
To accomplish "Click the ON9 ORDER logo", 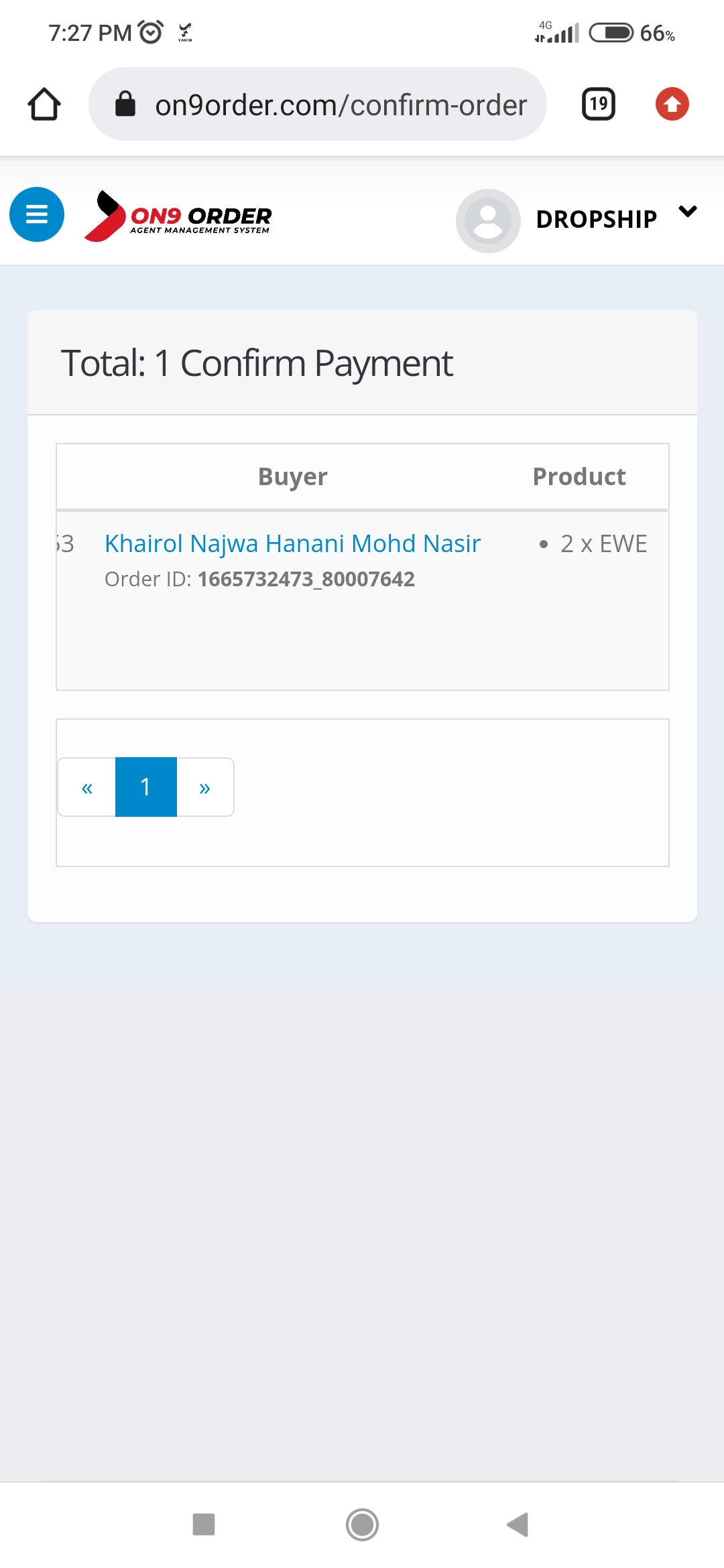I will 178,216.
